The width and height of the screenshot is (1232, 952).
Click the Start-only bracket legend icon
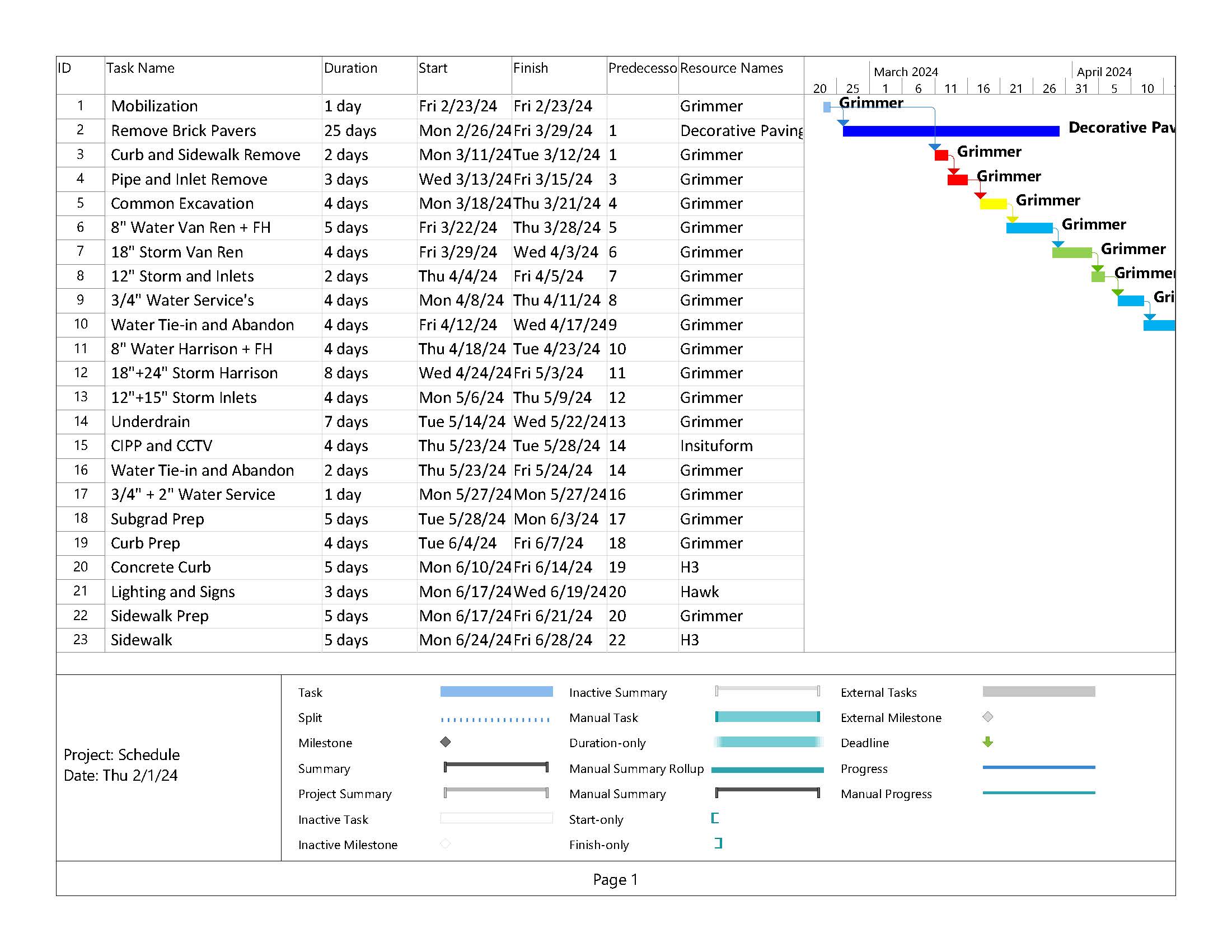(715, 818)
